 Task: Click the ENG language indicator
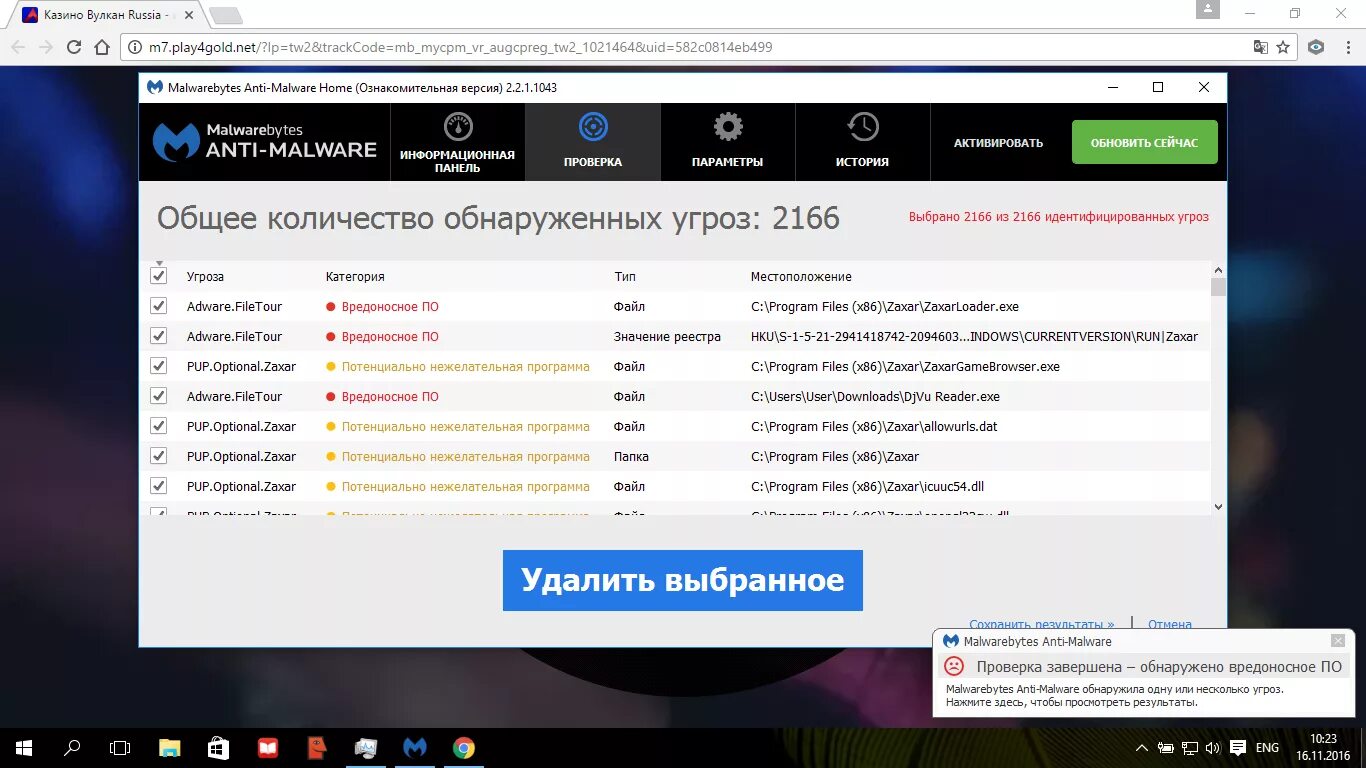click(1267, 748)
